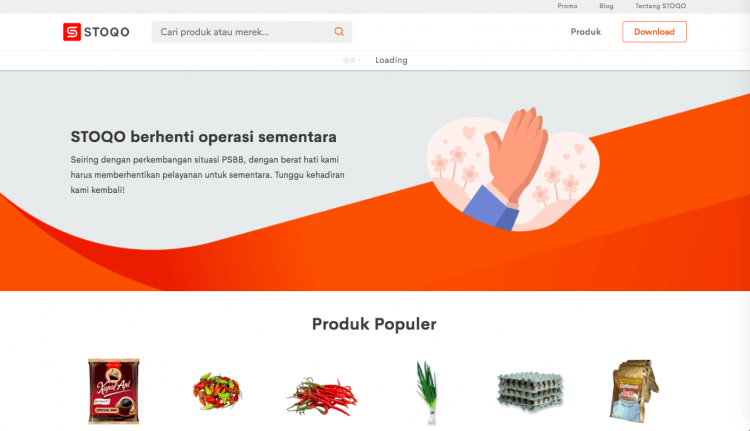Click the loading dots indicator
This screenshot has width=750, height=431.
352,60
